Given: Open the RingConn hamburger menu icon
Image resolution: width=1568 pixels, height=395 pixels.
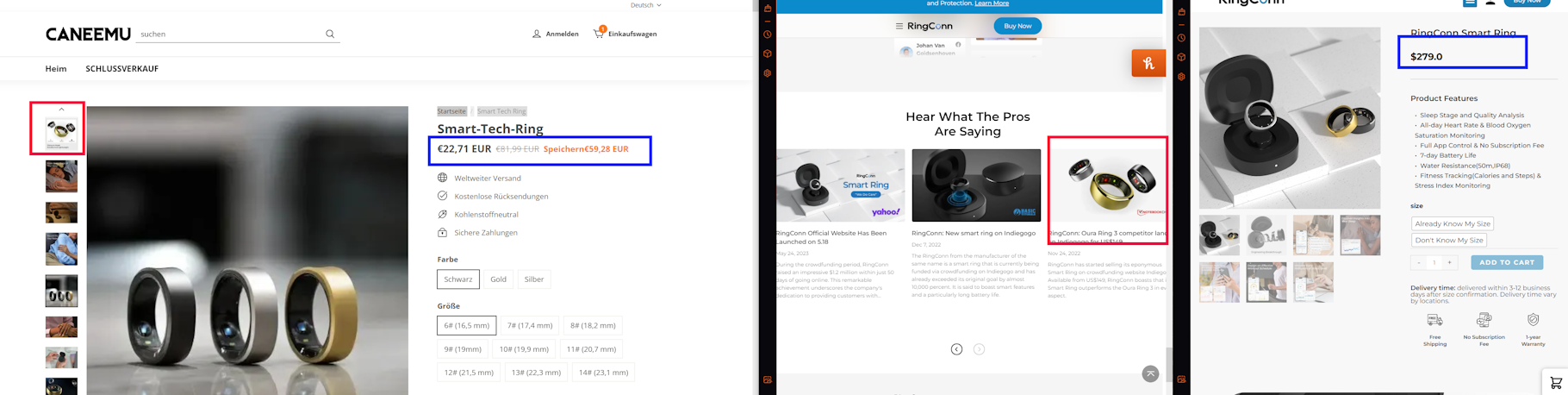Looking at the screenshot, I should pyautogui.click(x=899, y=26).
